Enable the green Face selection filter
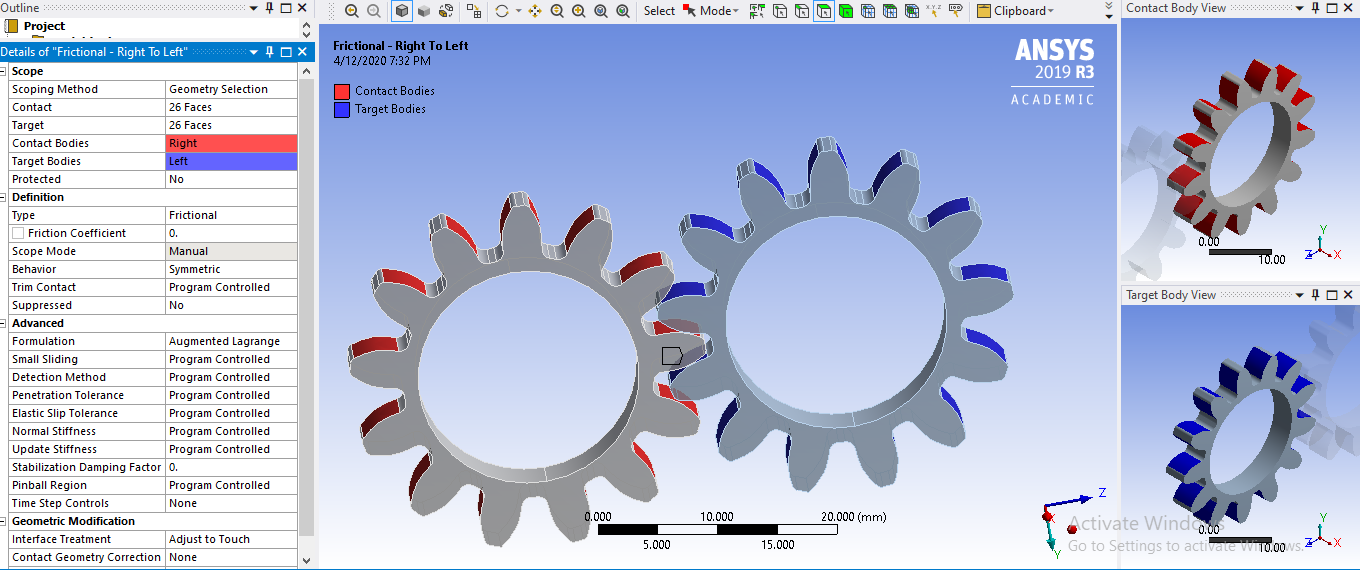Screen dimensions: 1360x570 [x=846, y=11]
